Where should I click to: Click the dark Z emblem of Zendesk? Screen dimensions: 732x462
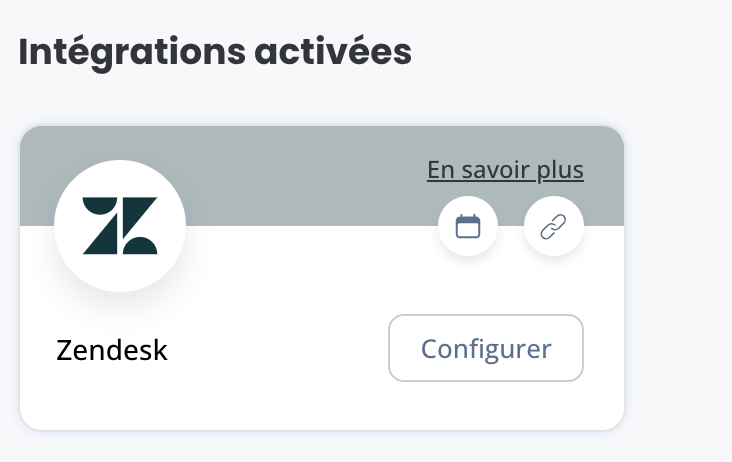click(120, 226)
